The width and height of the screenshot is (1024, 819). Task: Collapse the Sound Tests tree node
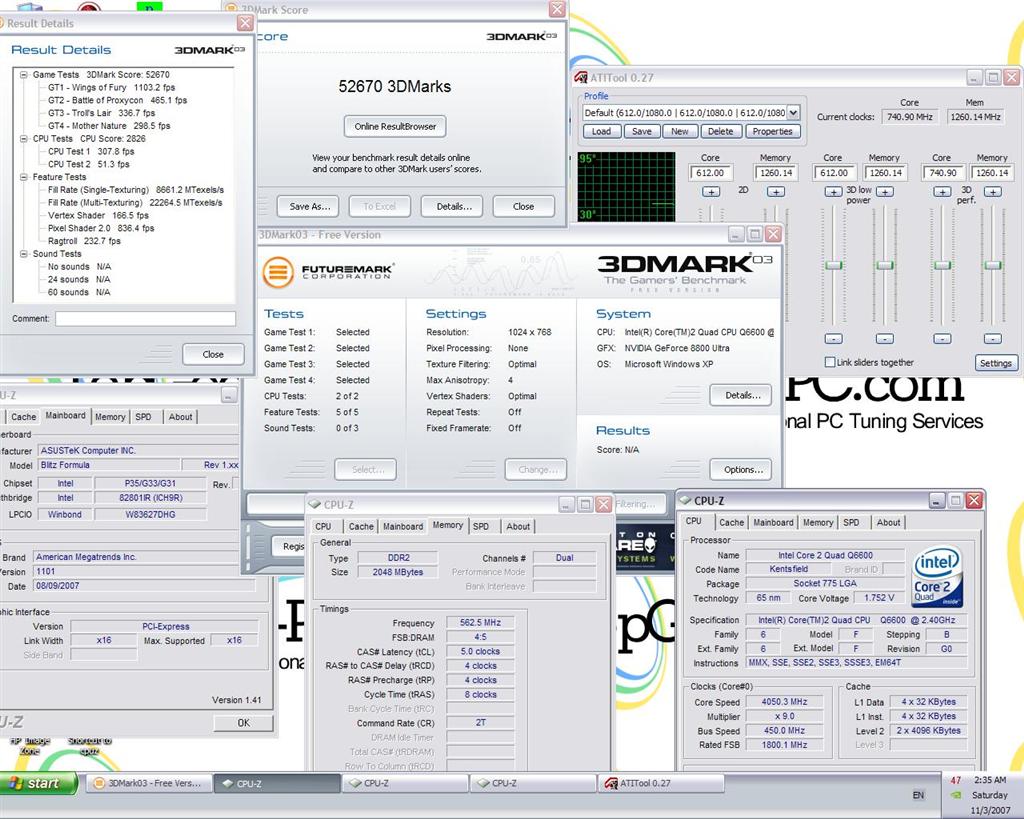(24, 254)
